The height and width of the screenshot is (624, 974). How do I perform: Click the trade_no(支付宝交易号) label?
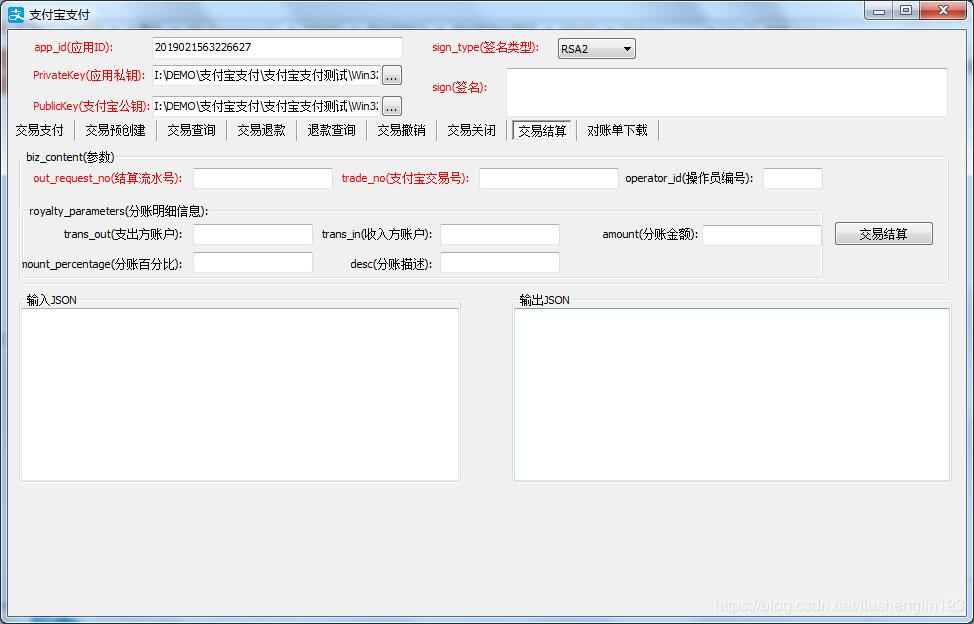405,178
